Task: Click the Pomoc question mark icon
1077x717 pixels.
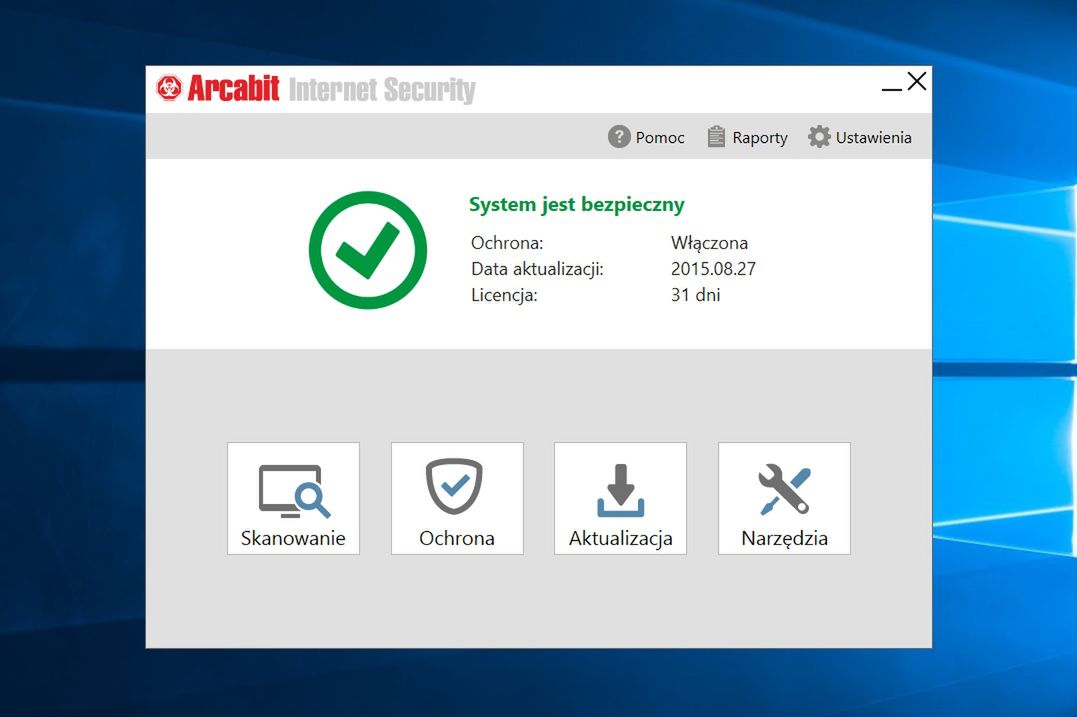Action: click(x=618, y=136)
